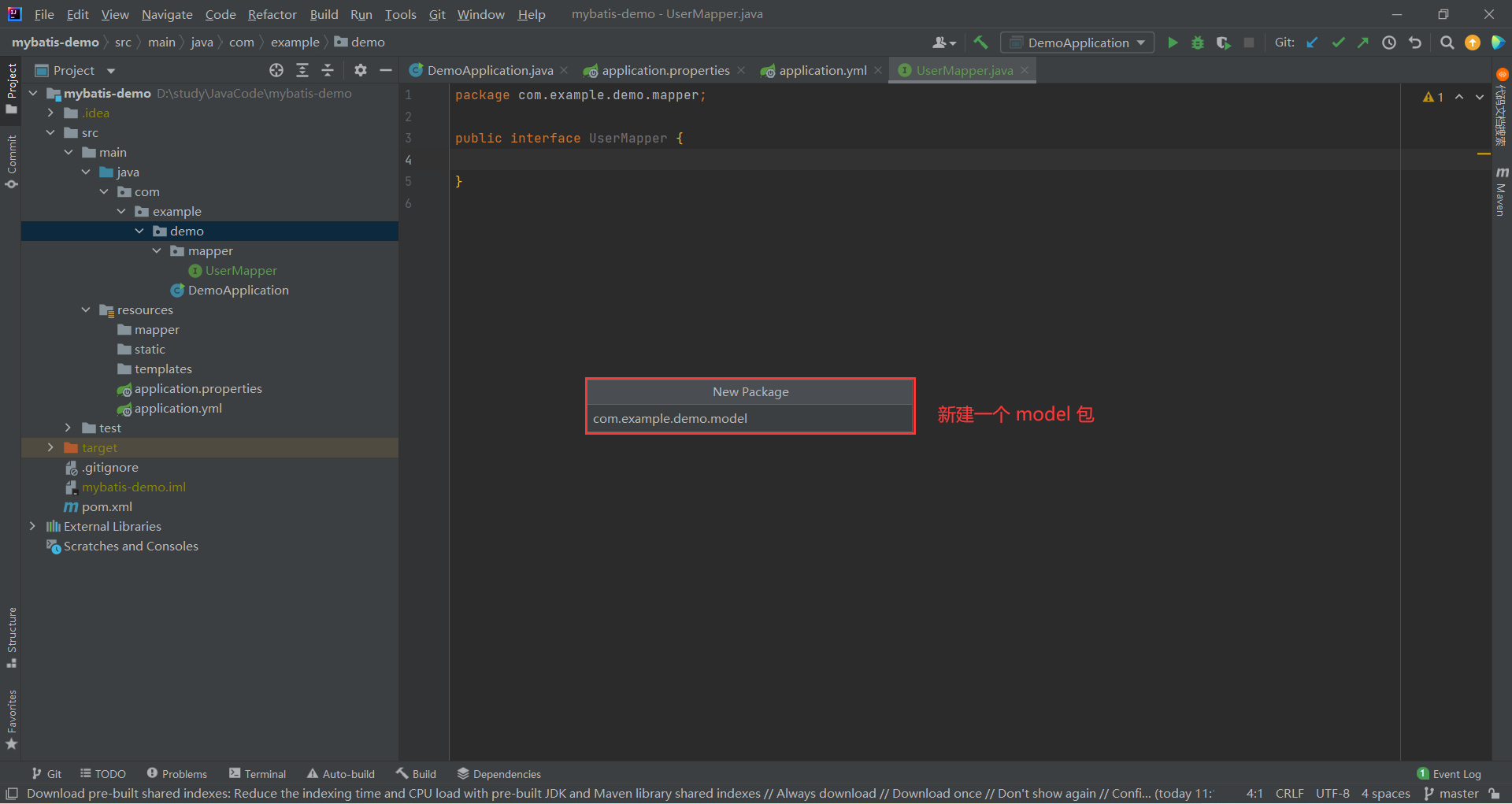This screenshot has width=1512, height=804.
Task: Click the master Git branch widget
Action: coord(1452,793)
